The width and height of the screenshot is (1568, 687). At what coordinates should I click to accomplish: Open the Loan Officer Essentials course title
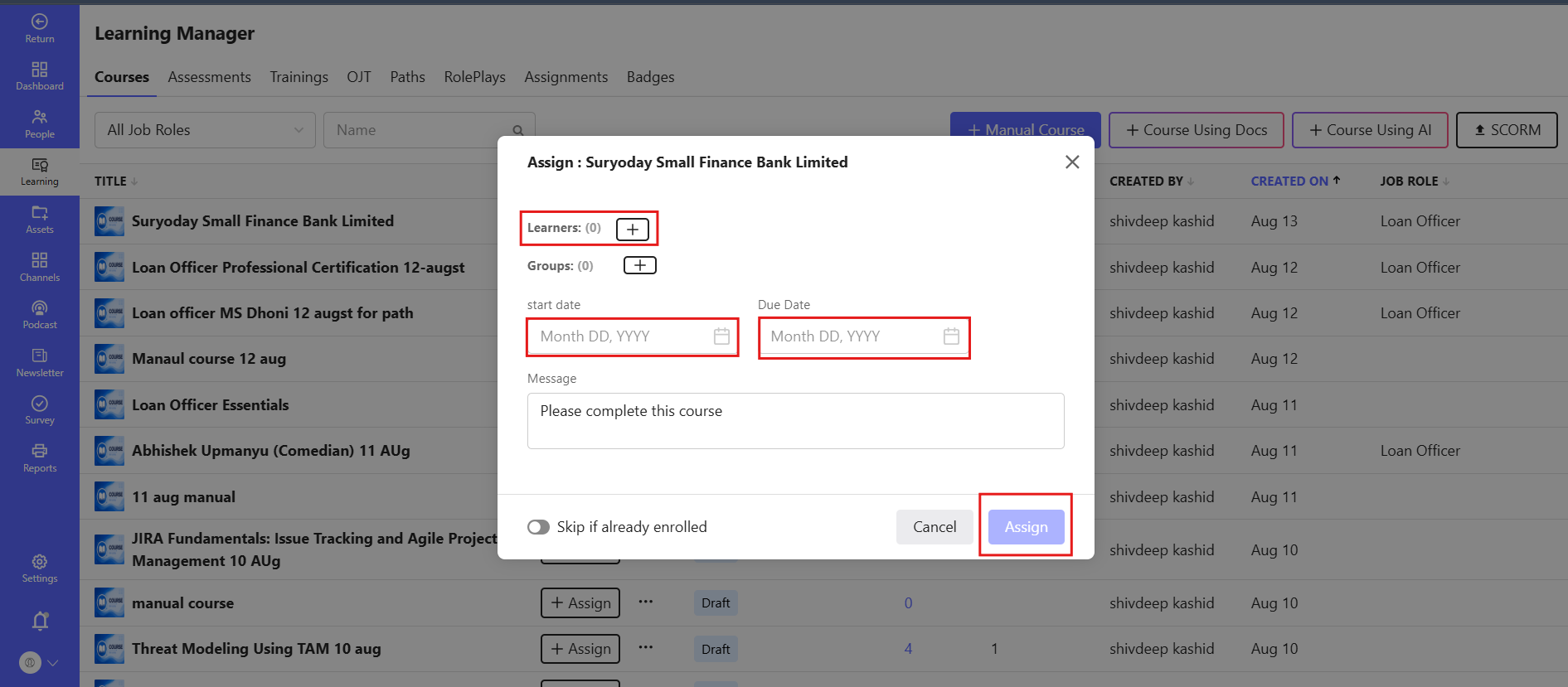211,405
